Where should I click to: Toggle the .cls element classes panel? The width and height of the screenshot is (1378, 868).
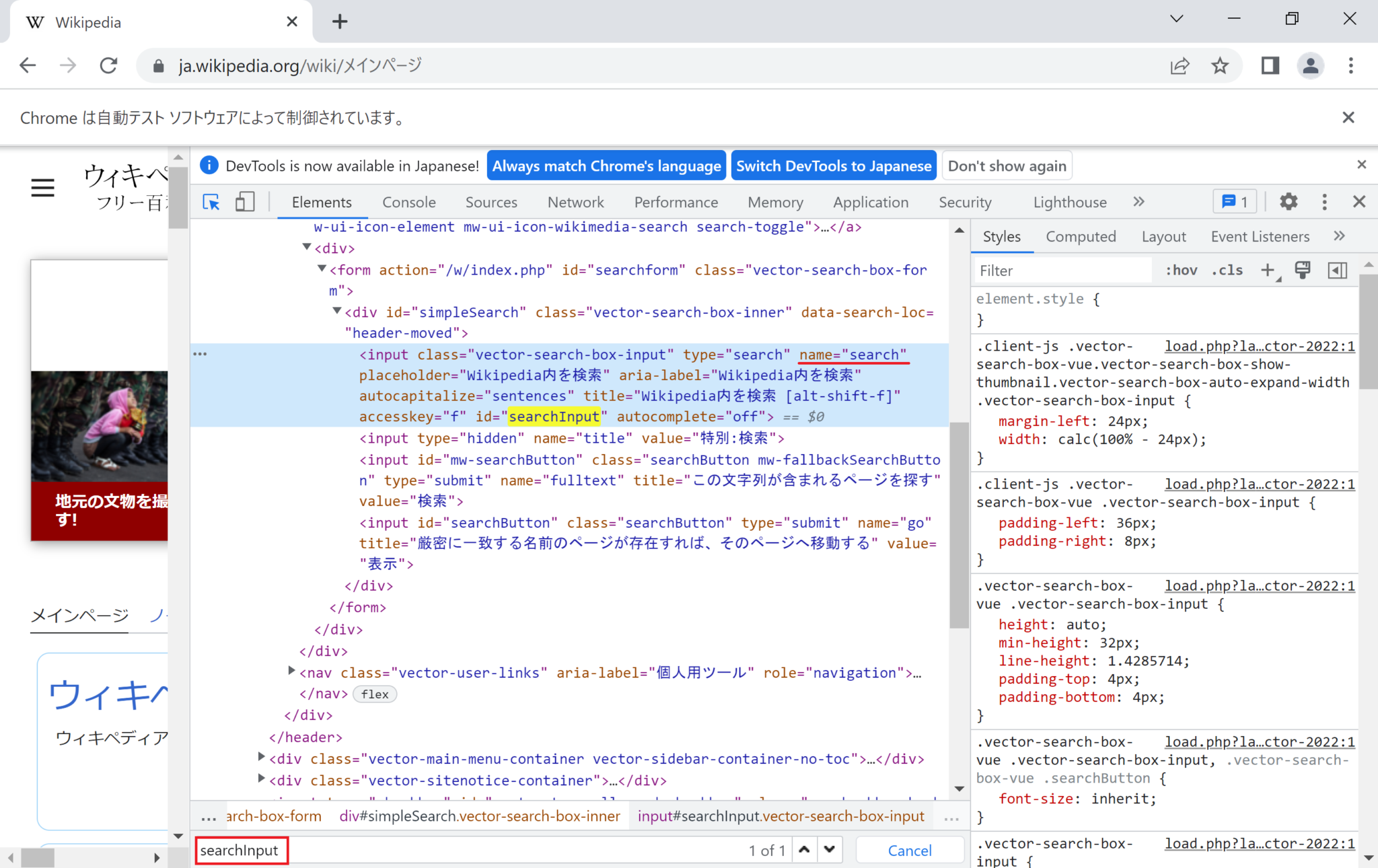[x=1227, y=270]
